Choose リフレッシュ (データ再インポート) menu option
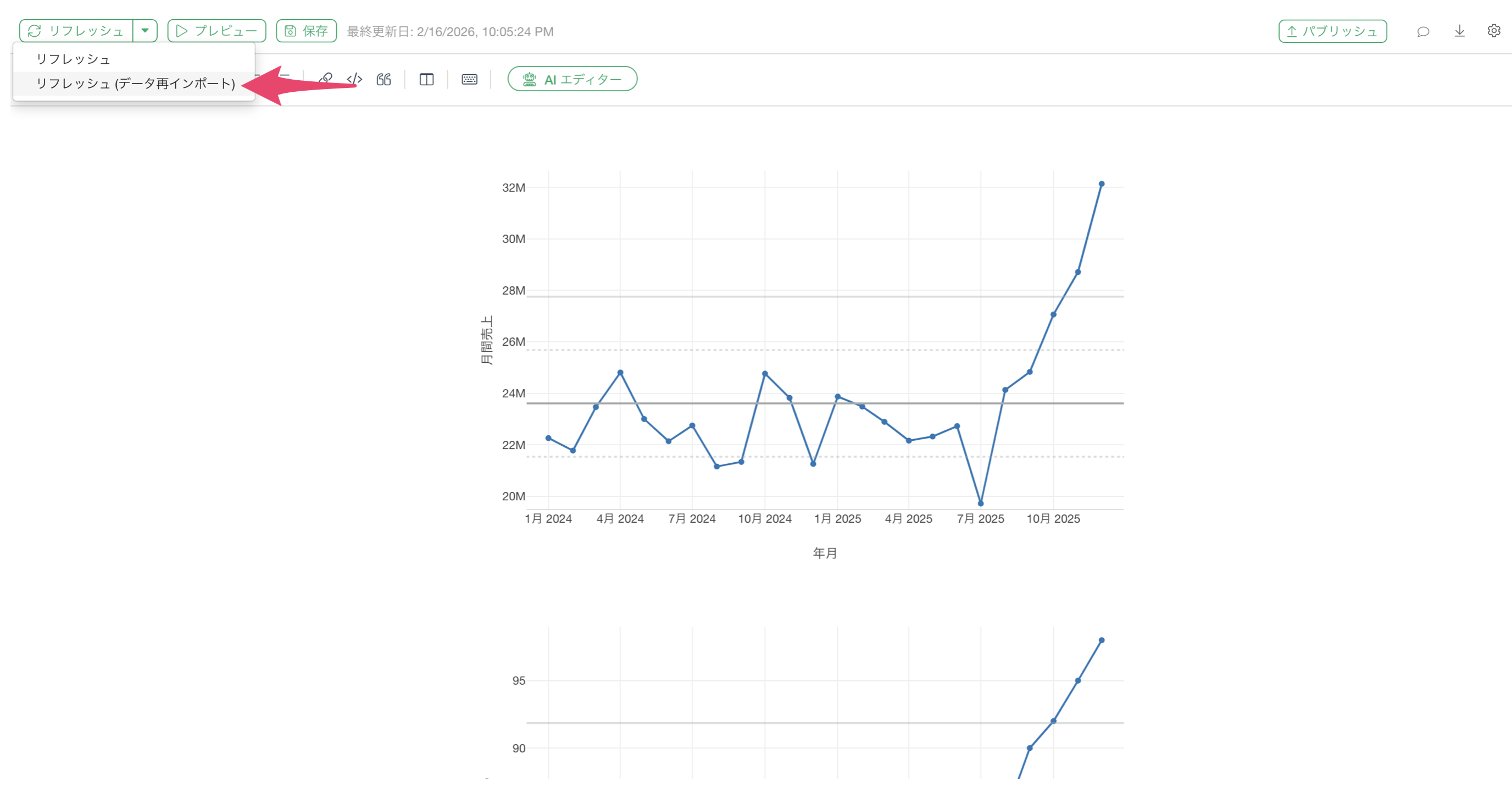 [x=136, y=84]
